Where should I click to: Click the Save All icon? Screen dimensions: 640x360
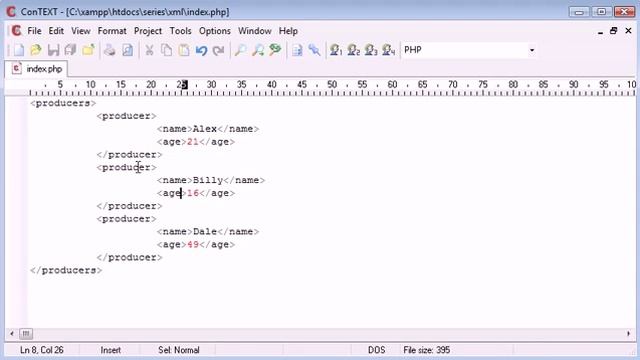[x=71, y=50]
